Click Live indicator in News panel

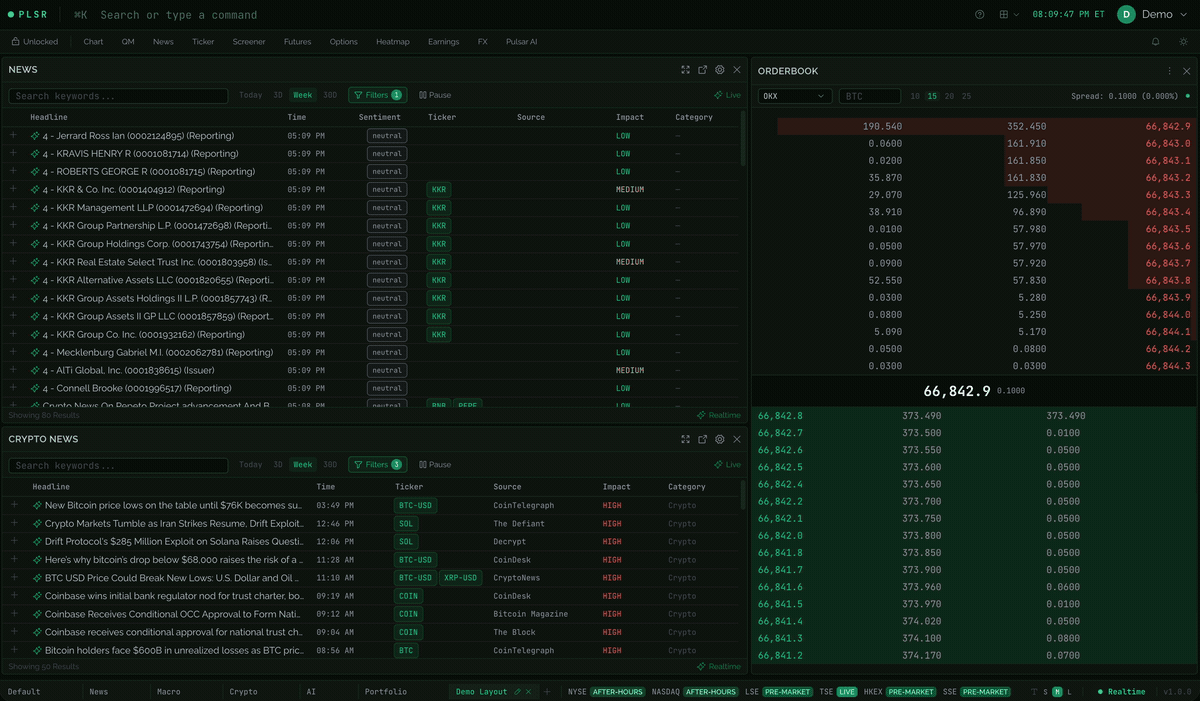tap(728, 95)
